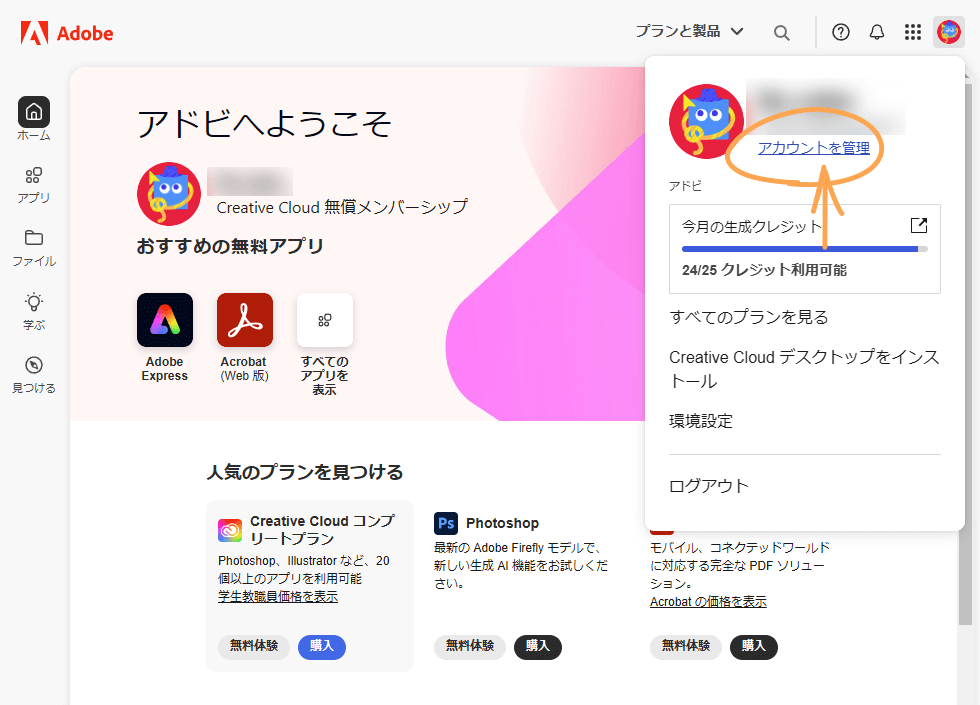Open external link icon for 生成クレジット
980x705 pixels.
[919, 225]
